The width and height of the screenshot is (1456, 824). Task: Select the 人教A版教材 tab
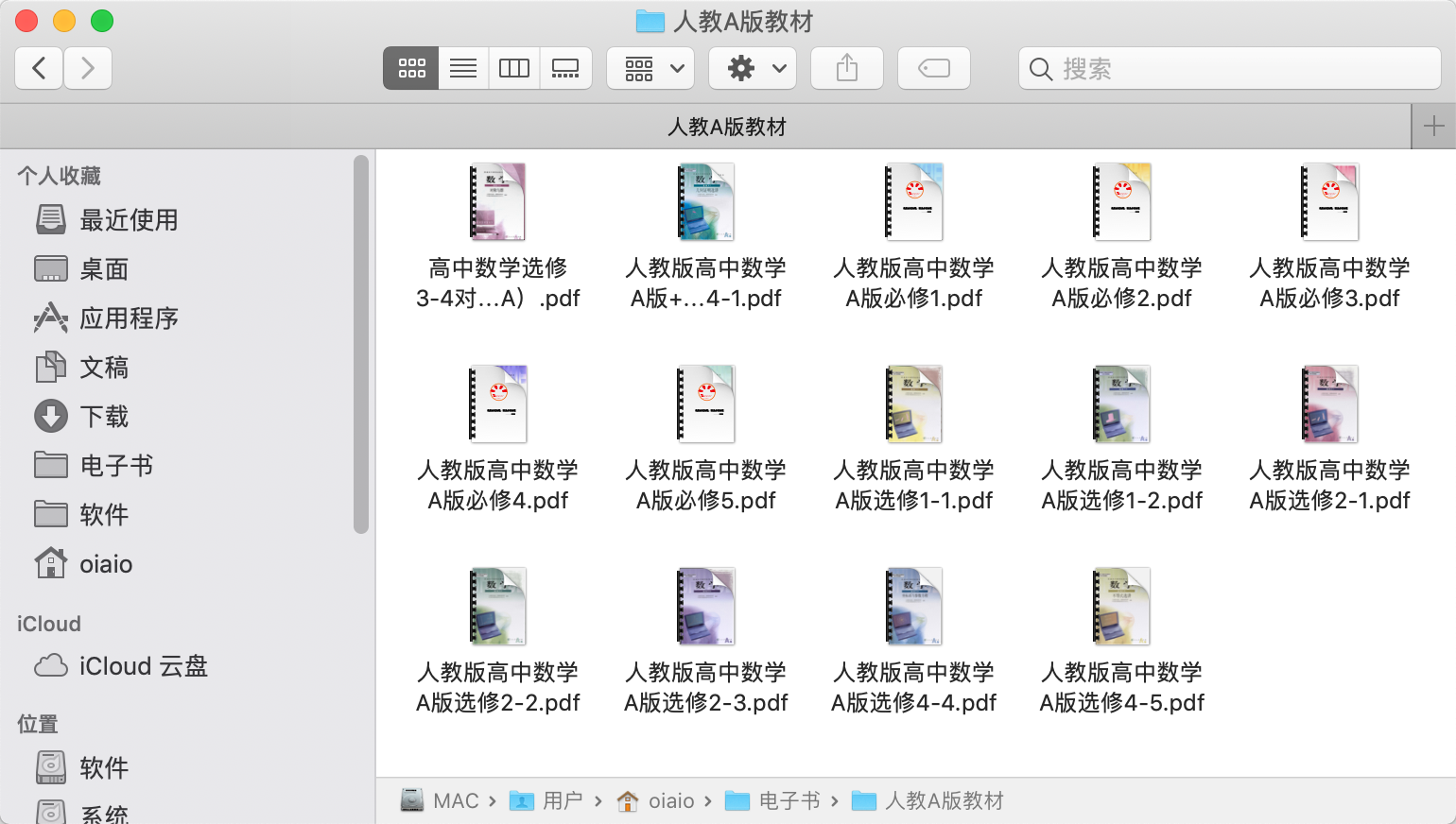pos(726,127)
